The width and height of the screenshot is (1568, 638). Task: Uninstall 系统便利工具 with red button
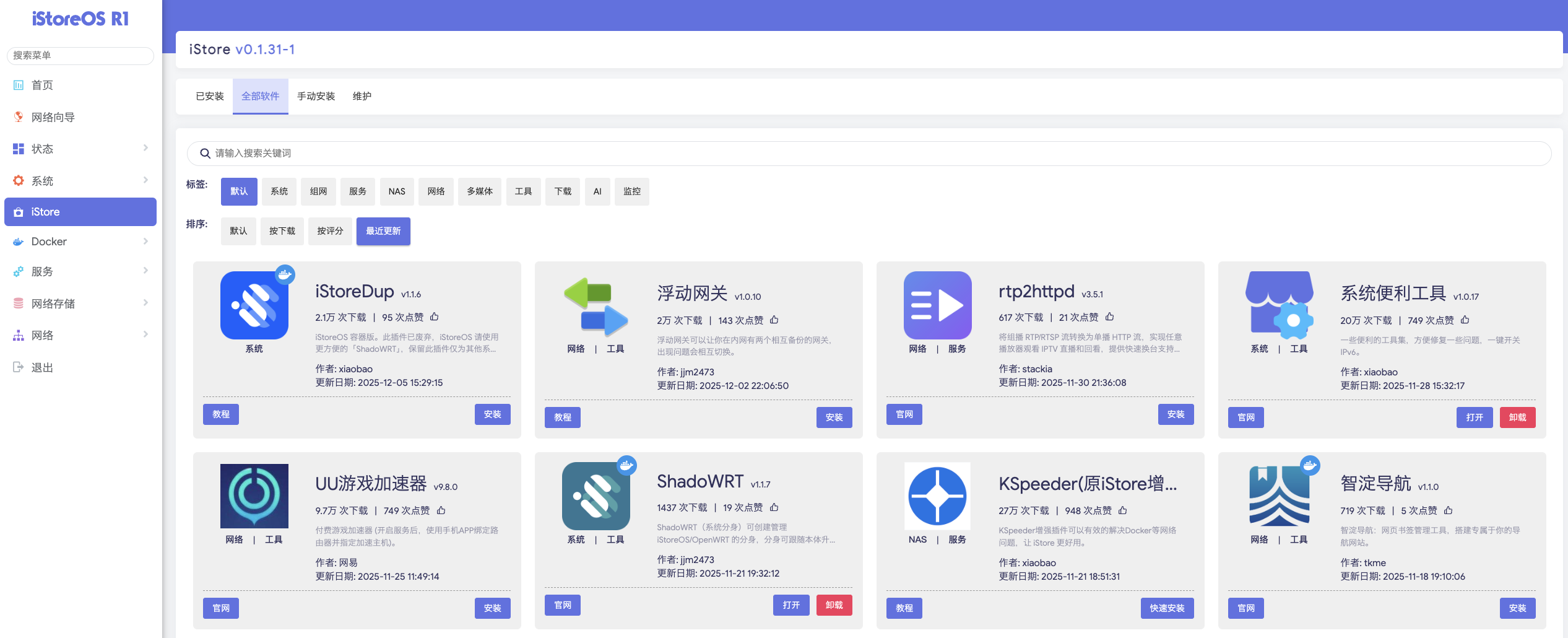click(x=1517, y=417)
